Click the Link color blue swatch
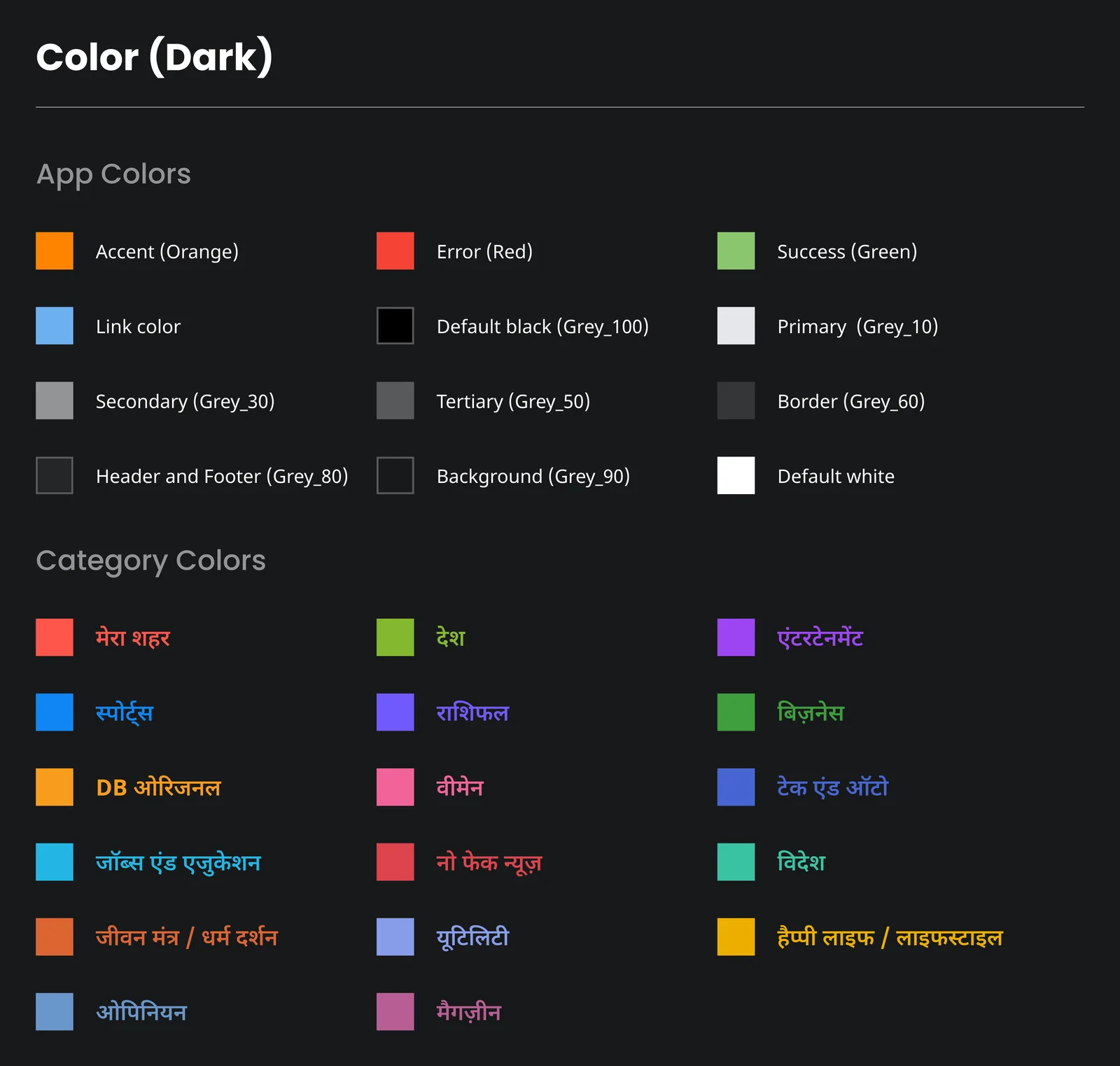This screenshot has width=1120, height=1066. 55,325
